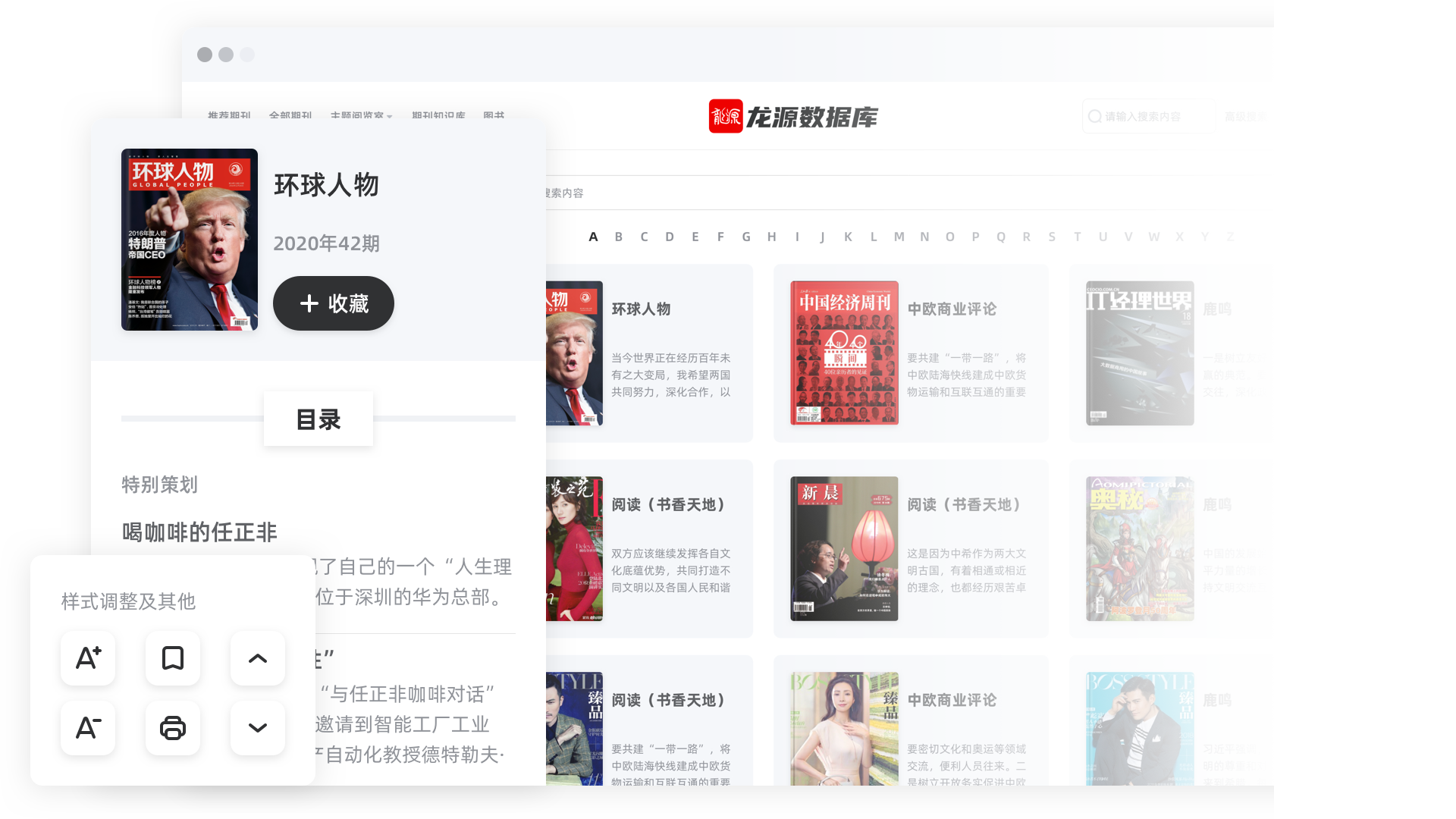Open the 主题阅览室 dropdown menu

click(361, 116)
